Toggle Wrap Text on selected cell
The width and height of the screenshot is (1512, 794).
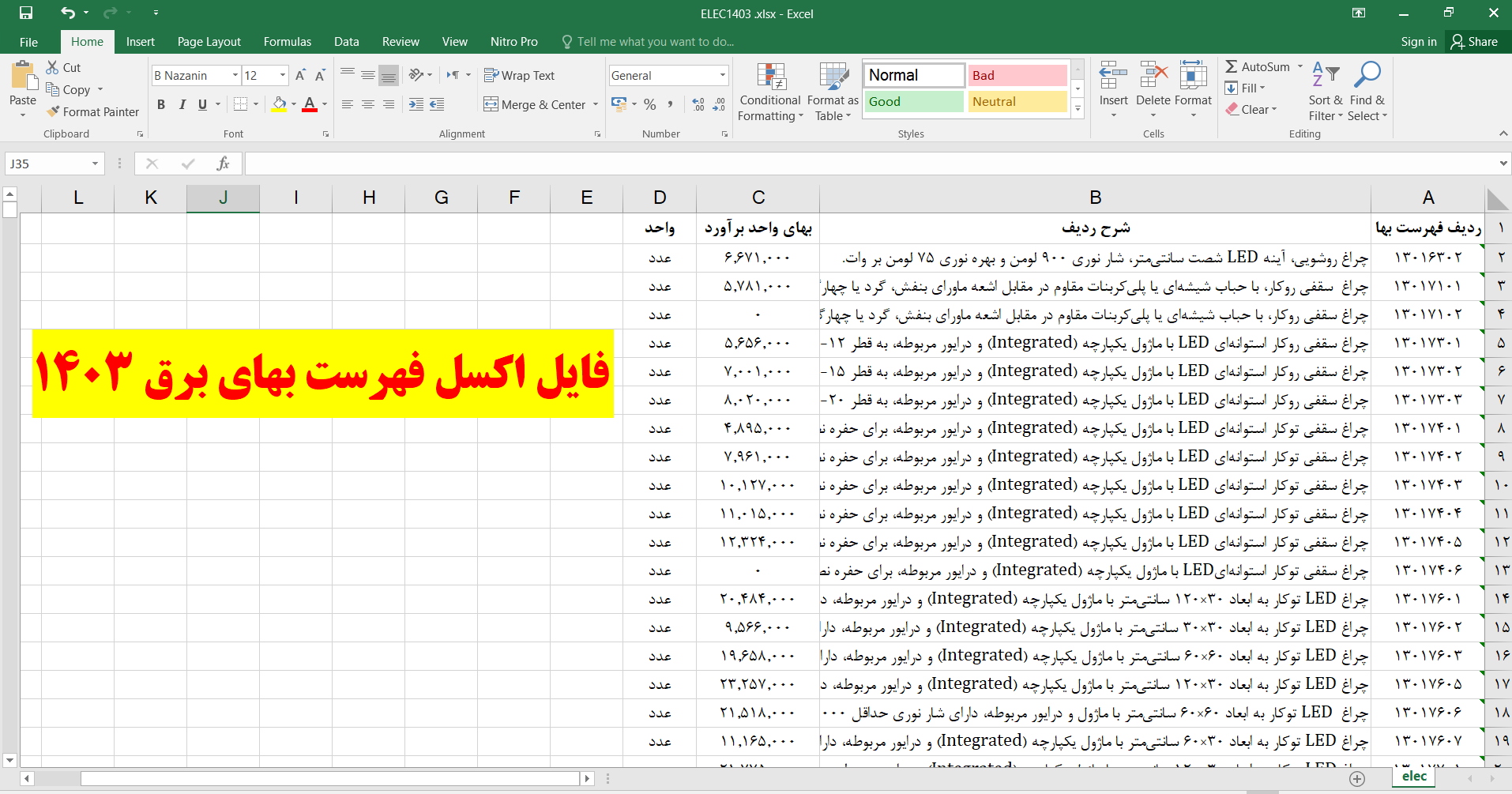[519, 76]
